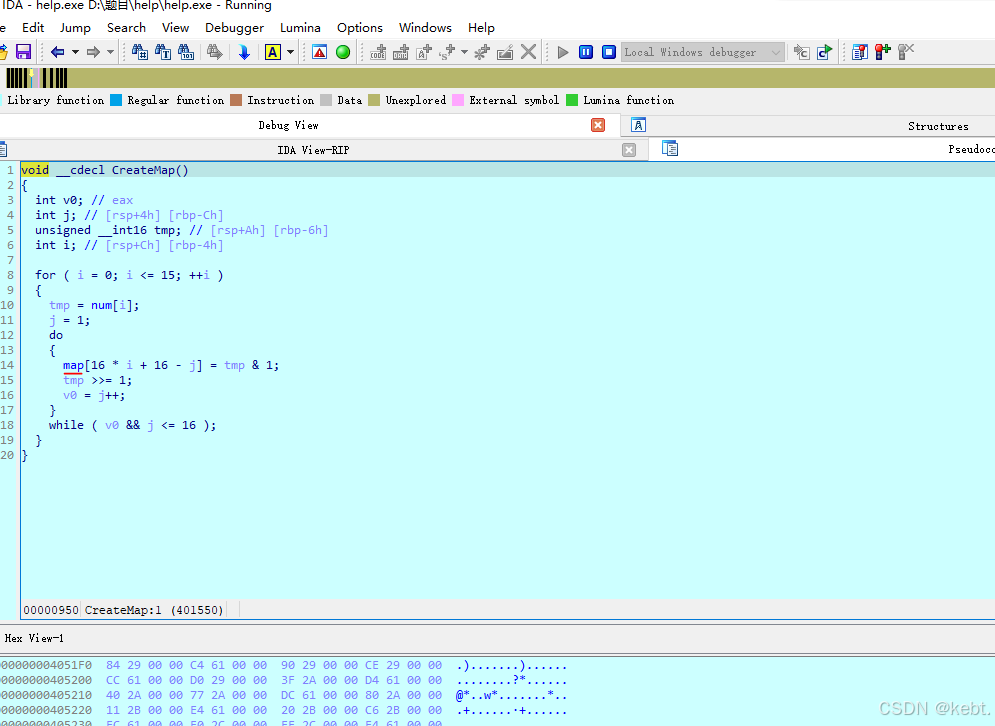
Task: Pause the running process
Action: (x=585, y=51)
